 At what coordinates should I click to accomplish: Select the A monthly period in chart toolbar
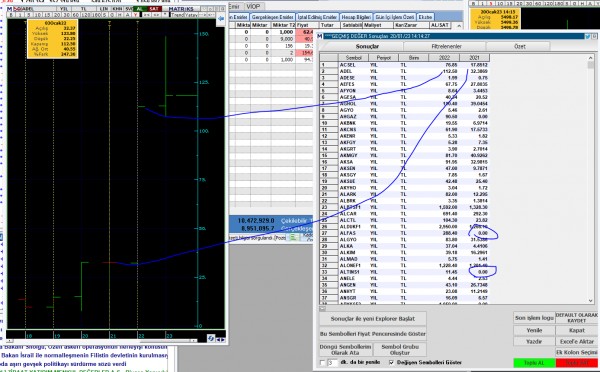(128, 15)
